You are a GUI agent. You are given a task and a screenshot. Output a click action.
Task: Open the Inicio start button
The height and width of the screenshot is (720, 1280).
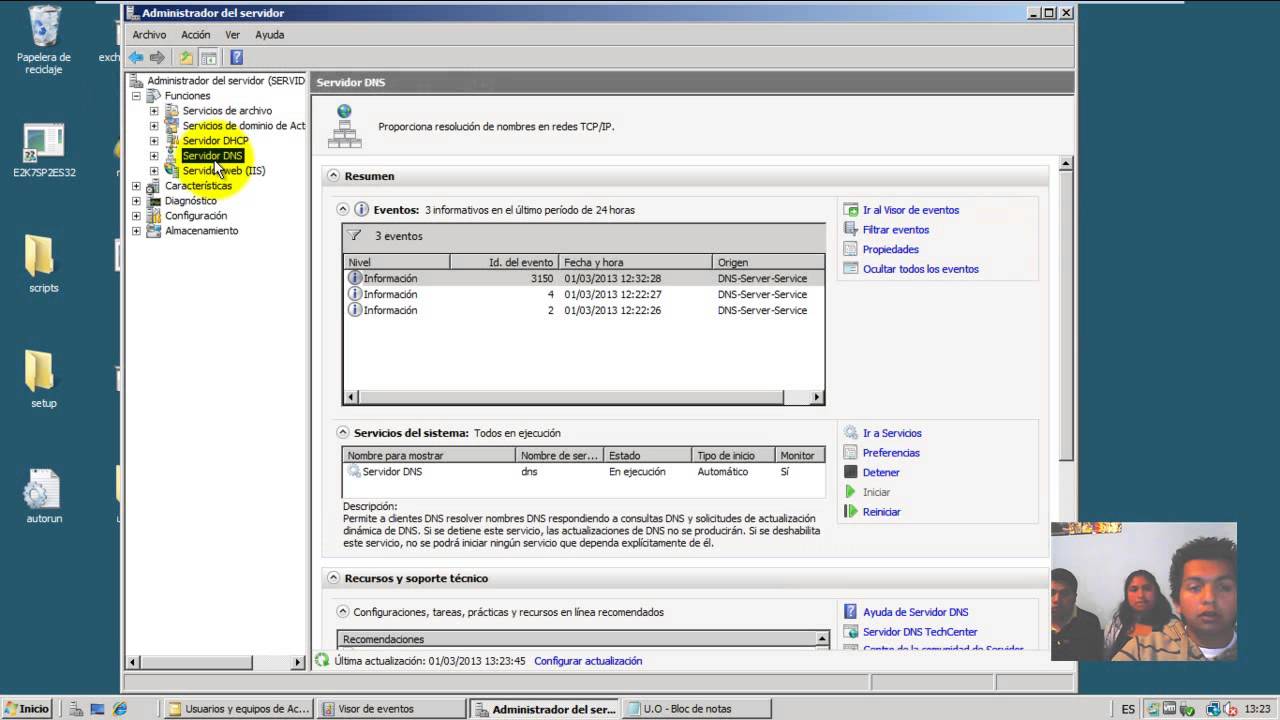(x=28, y=709)
